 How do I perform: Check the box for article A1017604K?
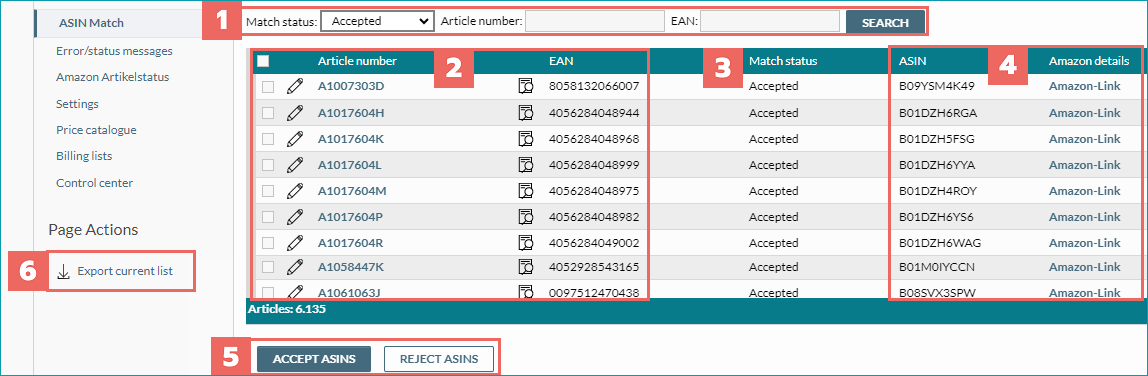tap(268, 139)
